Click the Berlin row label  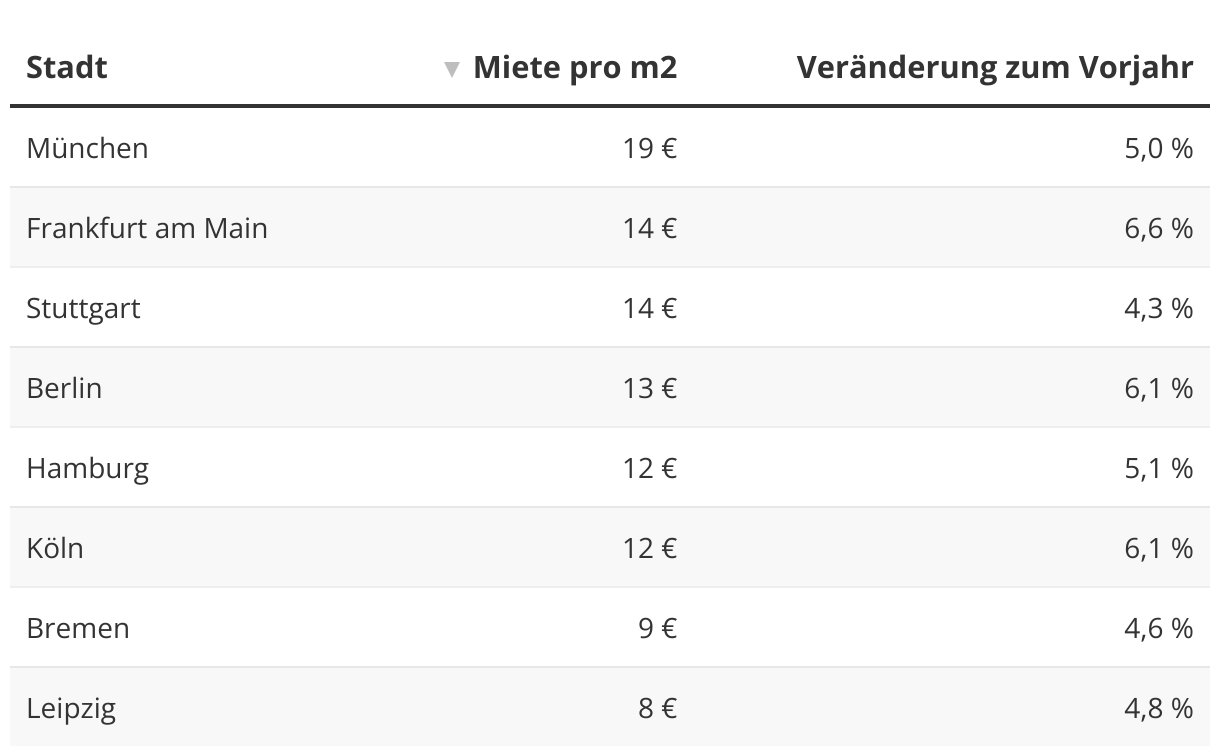point(64,388)
